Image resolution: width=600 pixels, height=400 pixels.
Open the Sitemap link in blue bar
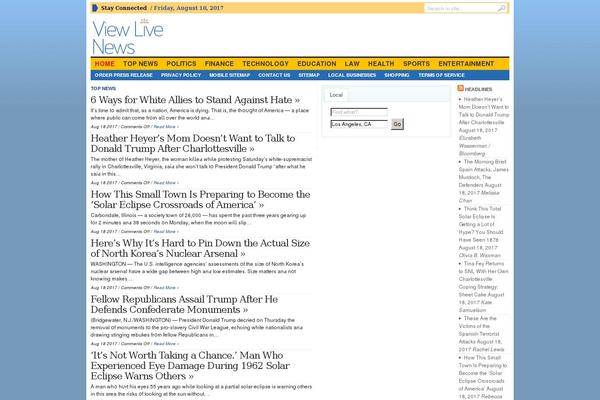(x=309, y=75)
